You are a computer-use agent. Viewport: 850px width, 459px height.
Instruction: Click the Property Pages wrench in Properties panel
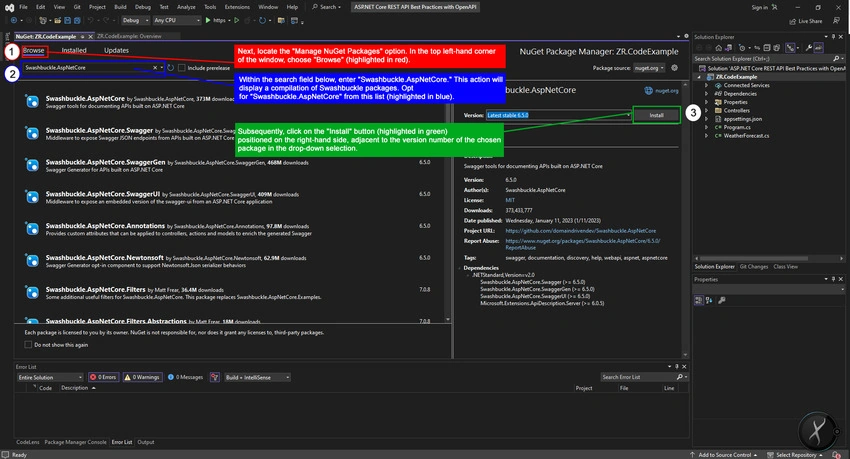pyautogui.click(x=722, y=300)
